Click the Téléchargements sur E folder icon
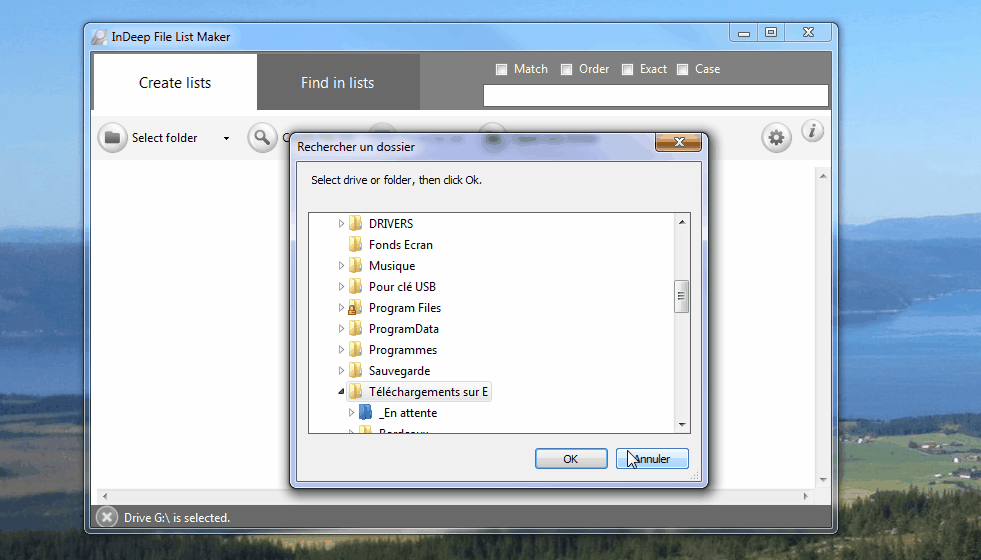 [x=355, y=392]
